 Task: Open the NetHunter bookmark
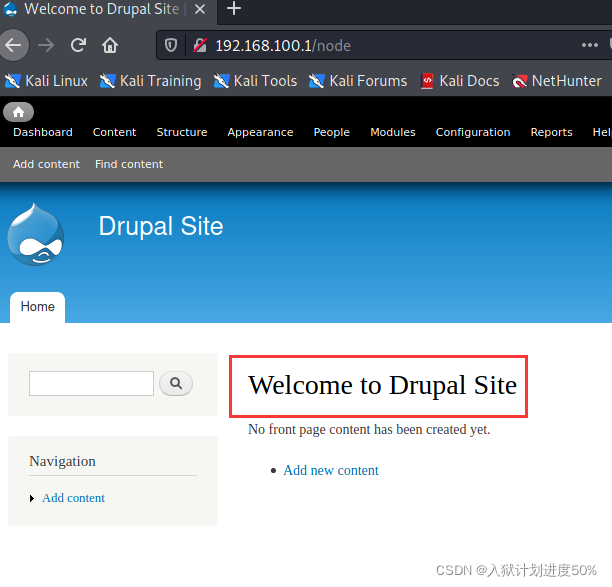click(557, 81)
